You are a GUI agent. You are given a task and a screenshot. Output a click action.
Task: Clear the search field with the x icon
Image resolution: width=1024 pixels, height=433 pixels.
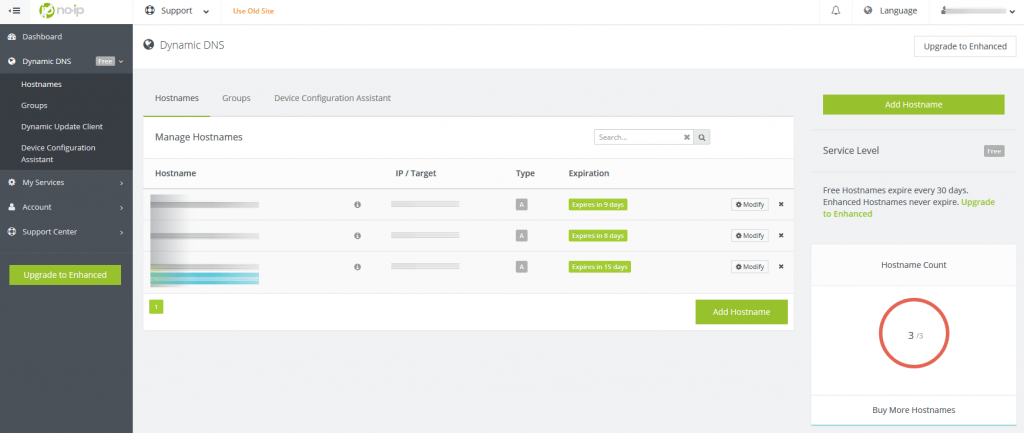point(687,137)
